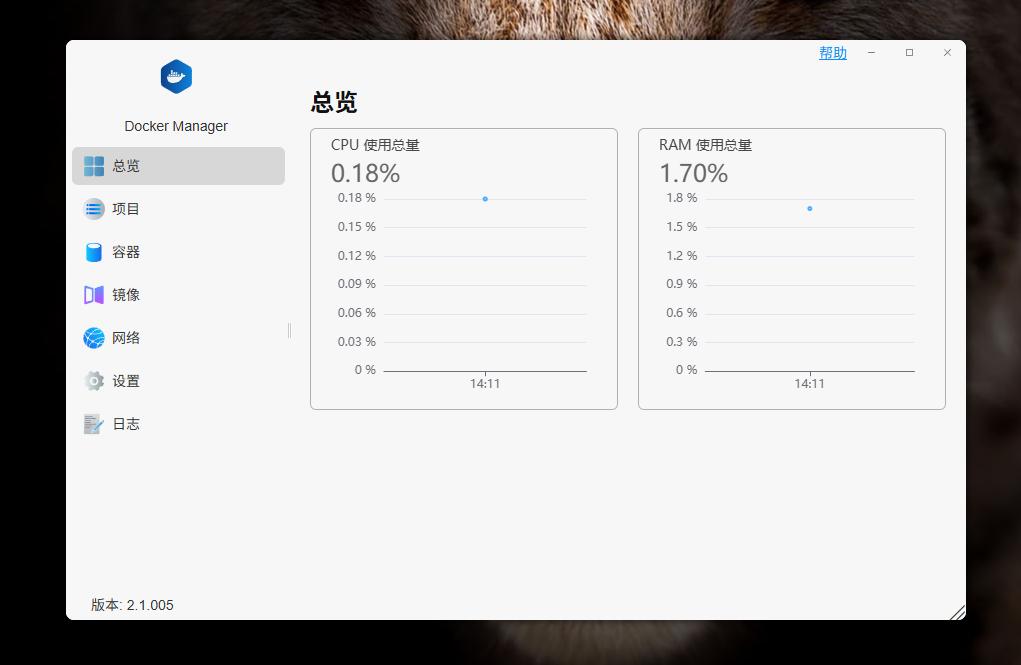This screenshot has height=665, width=1021.
Task: Click the 0.18% CPU usage value
Action: (366, 173)
